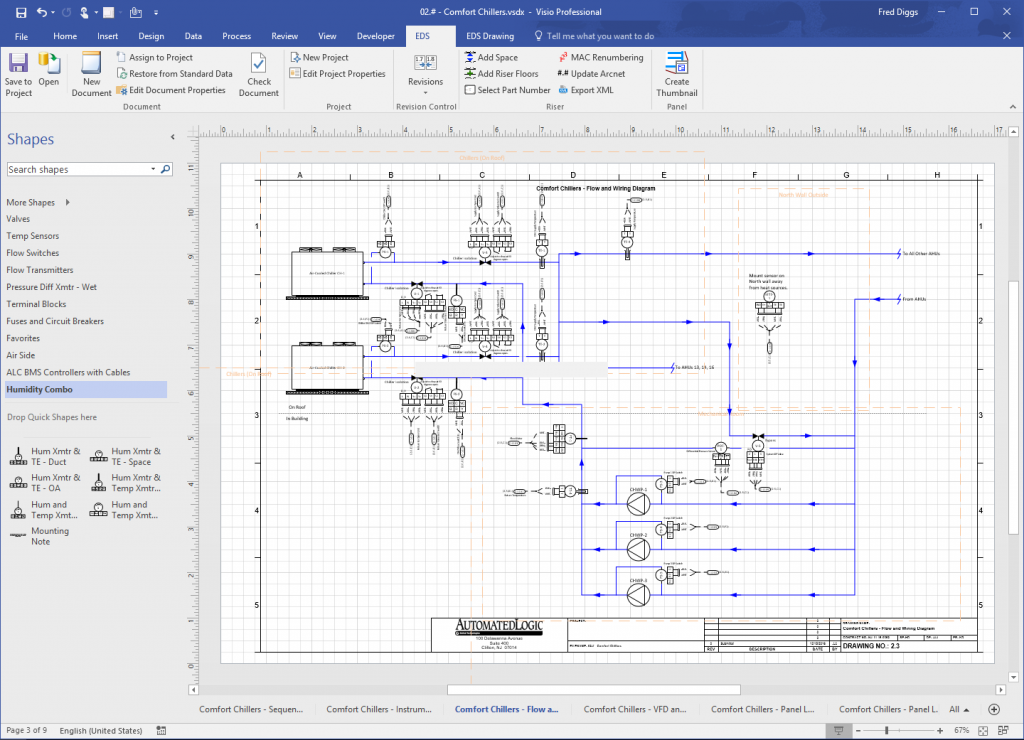
Task: Select ALC BMS Controllers with Cables
Action: (68, 372)
